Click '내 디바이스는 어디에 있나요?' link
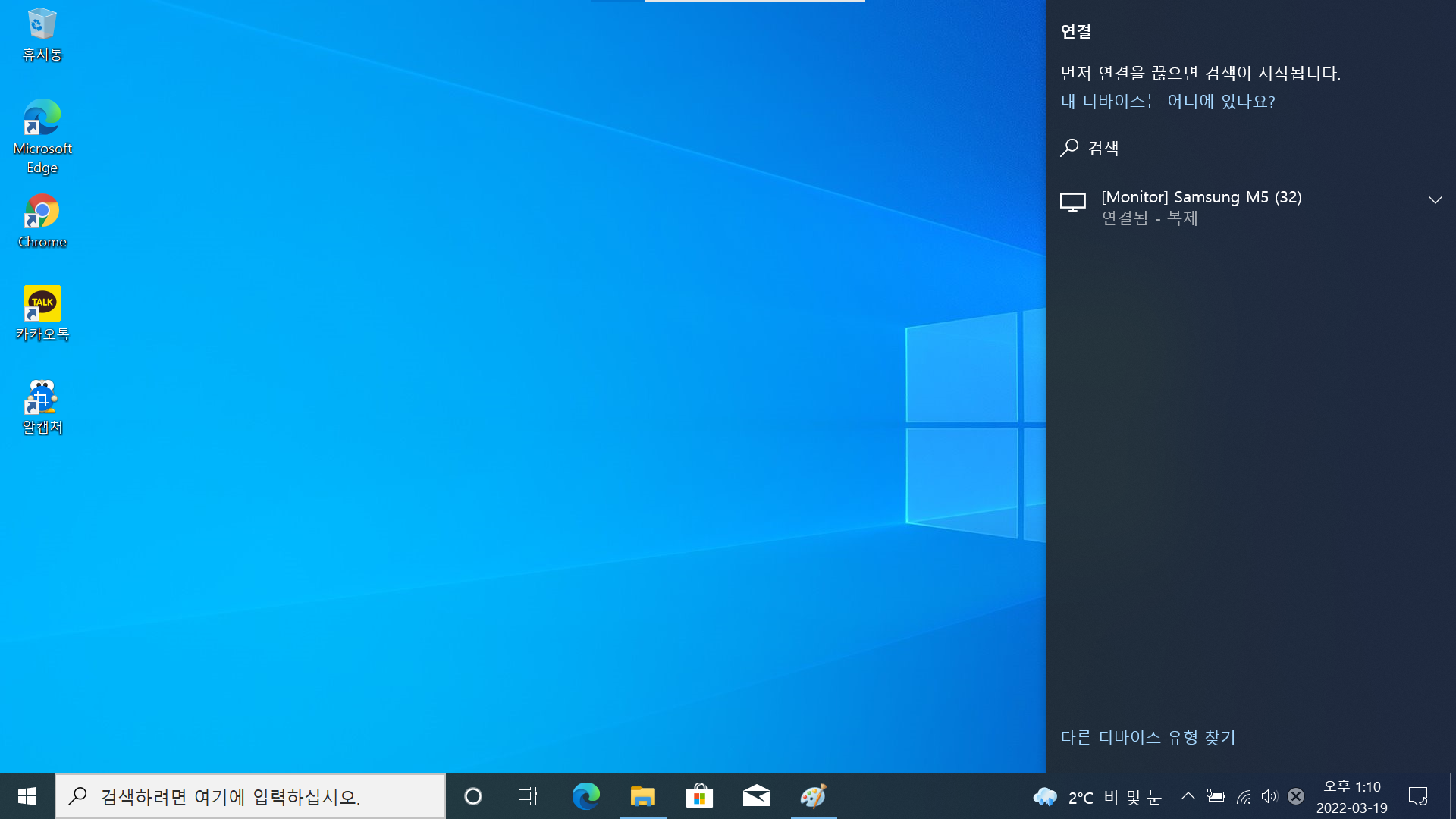This screenshot has width=1456, height=819. tap(1168, 102)
